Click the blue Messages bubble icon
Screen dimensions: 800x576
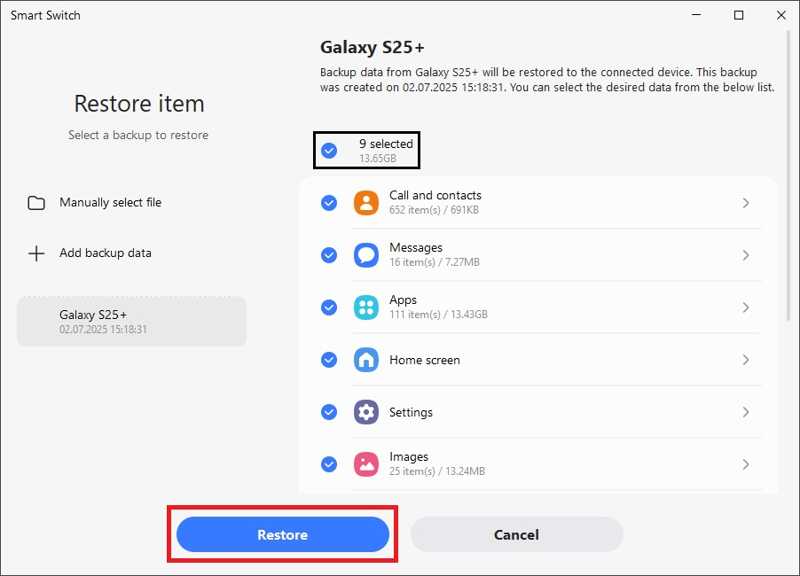(366, 255)
